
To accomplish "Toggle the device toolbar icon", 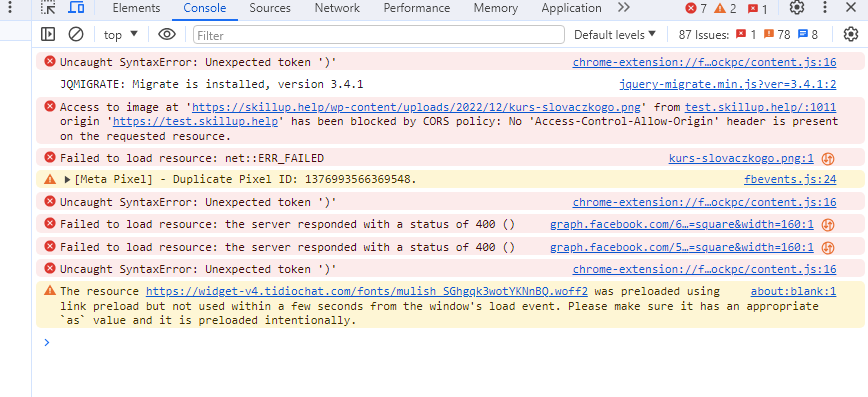I will click(x=76, y=8).
